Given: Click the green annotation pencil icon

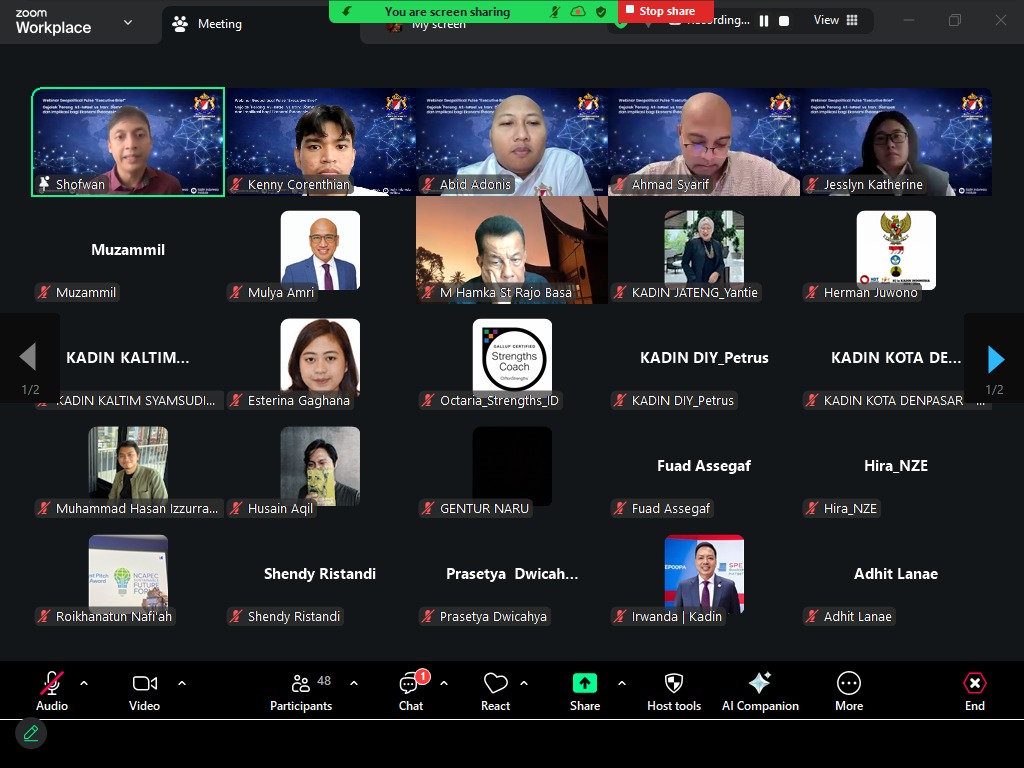Looking at the screenshot, I should [x=31, y=734].
